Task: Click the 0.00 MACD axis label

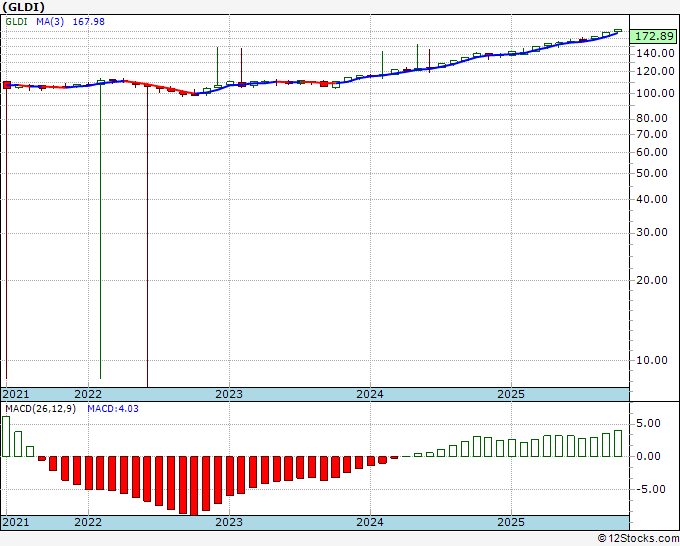Action: point(649,456)
